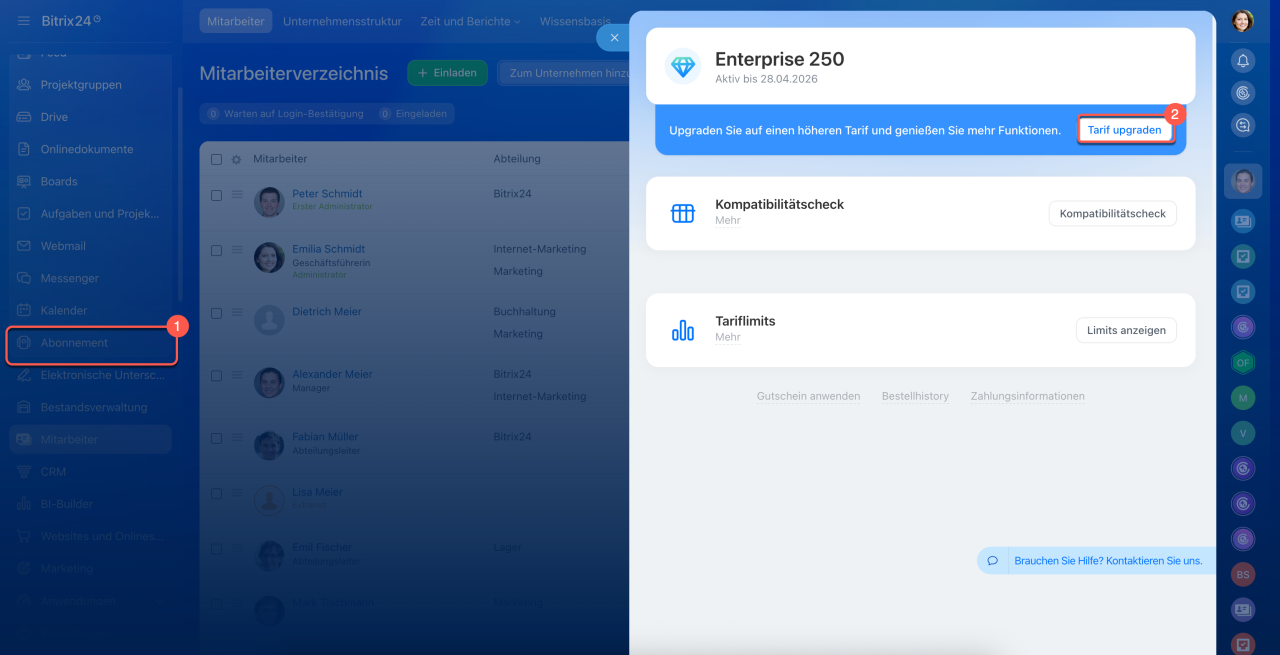Click the Eingeladen filter chip
The width and height of the screenshot is (1280, 655).
coord(414,114)
